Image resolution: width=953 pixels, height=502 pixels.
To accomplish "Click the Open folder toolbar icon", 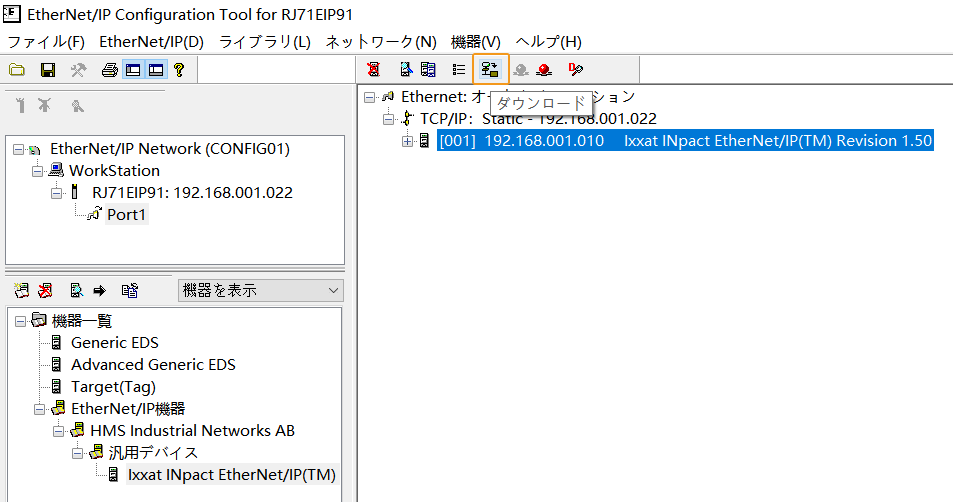I will tap(17, 70).
